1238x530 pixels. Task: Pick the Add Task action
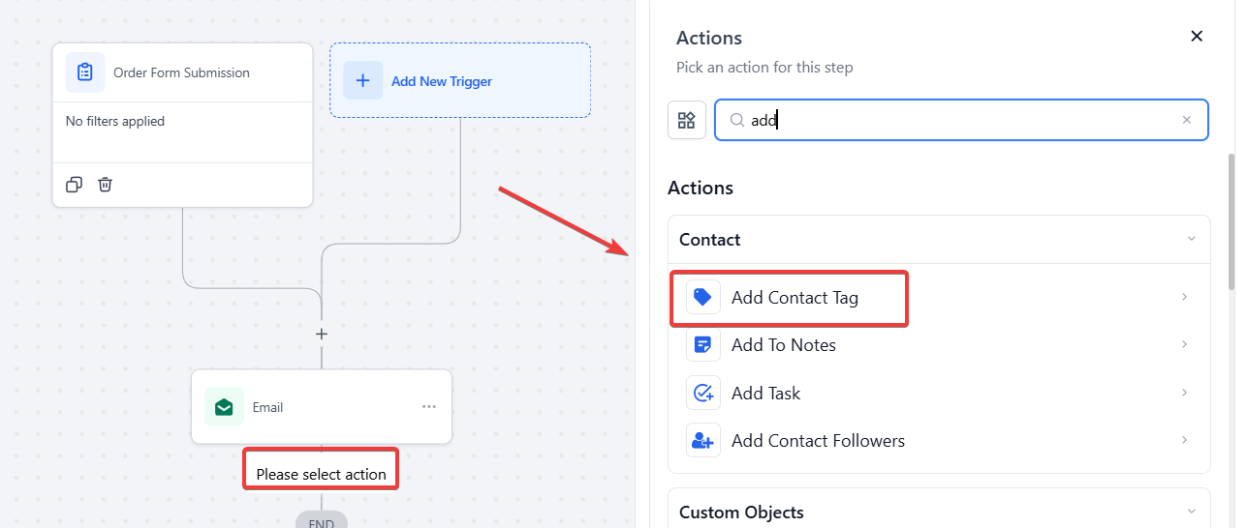pyautogui.click(x=765, y=393)
